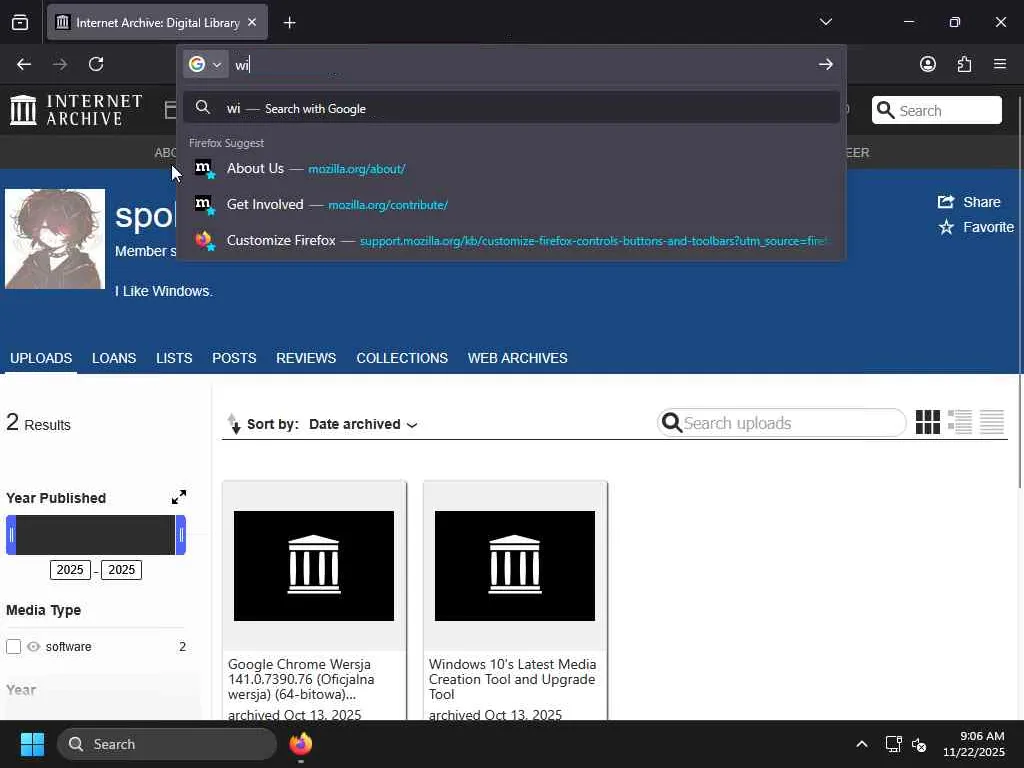1024x768 pixels.
Task: Go back to the previous page
Action: tap(24, 64)
